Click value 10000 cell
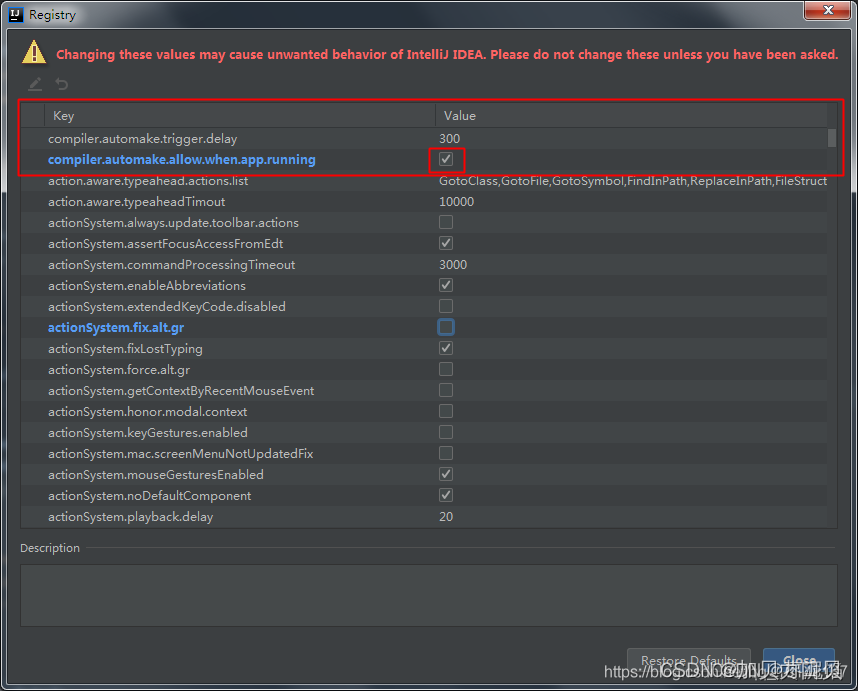The width and height of the screenshot is (858, 691). (456, 201)
